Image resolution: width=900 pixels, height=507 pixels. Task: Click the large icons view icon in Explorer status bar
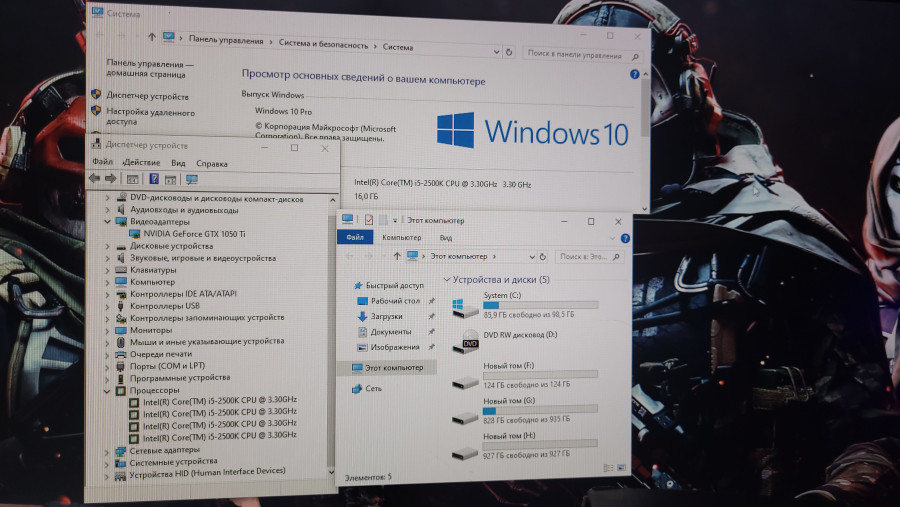coord(622,468)
